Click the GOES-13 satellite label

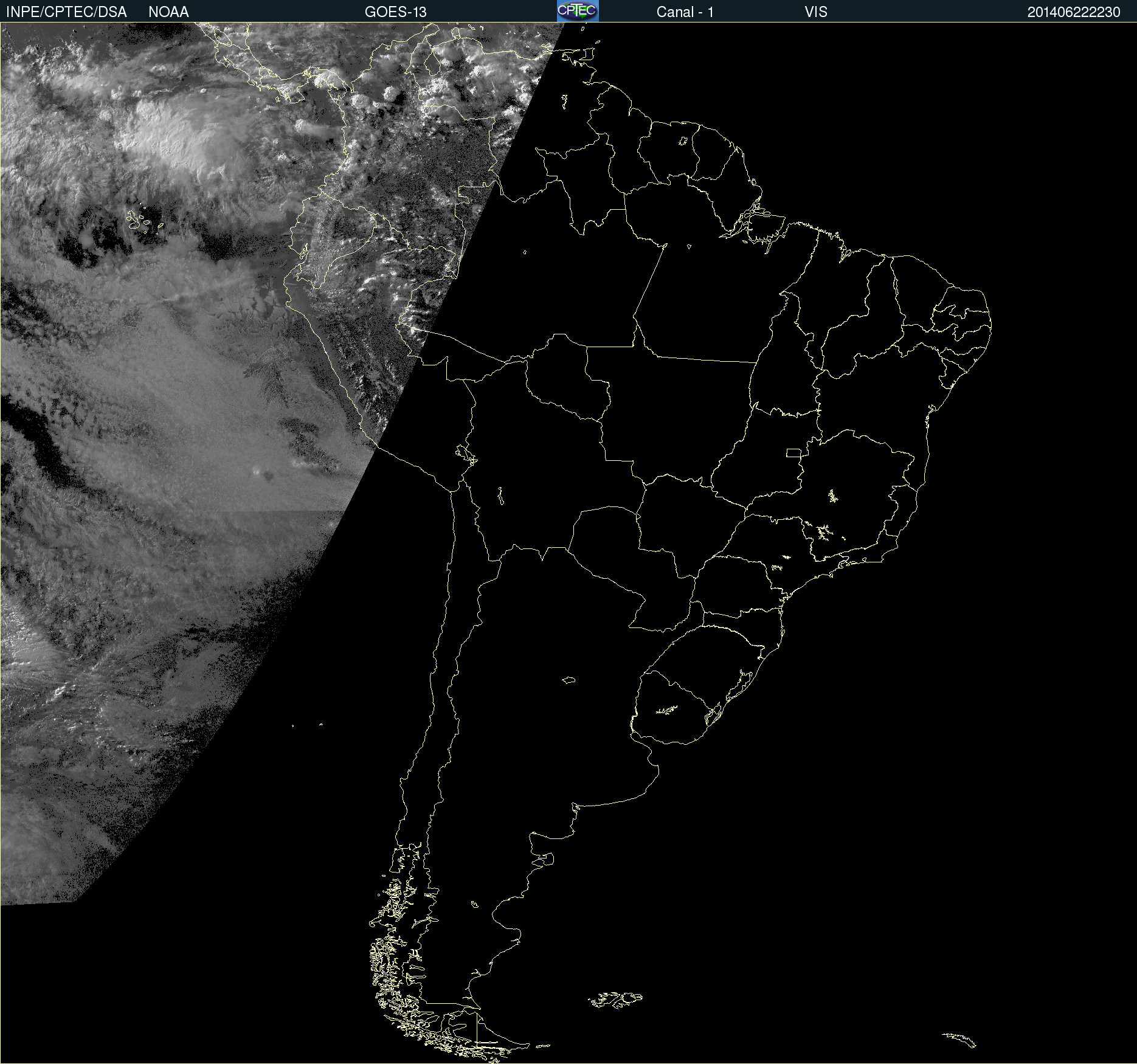[x=396, y=12]
